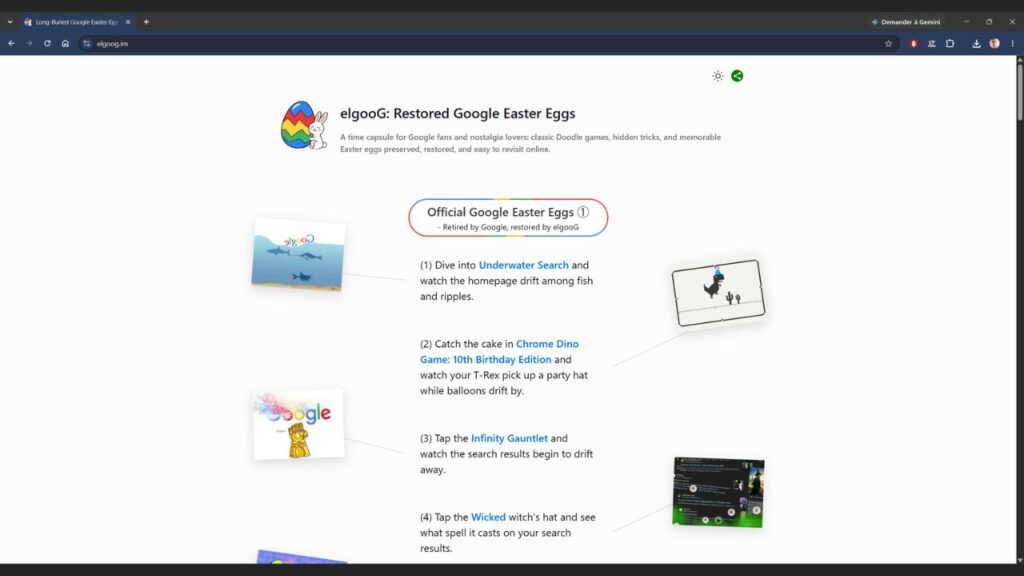Click the green share icon

coord(737,76)
